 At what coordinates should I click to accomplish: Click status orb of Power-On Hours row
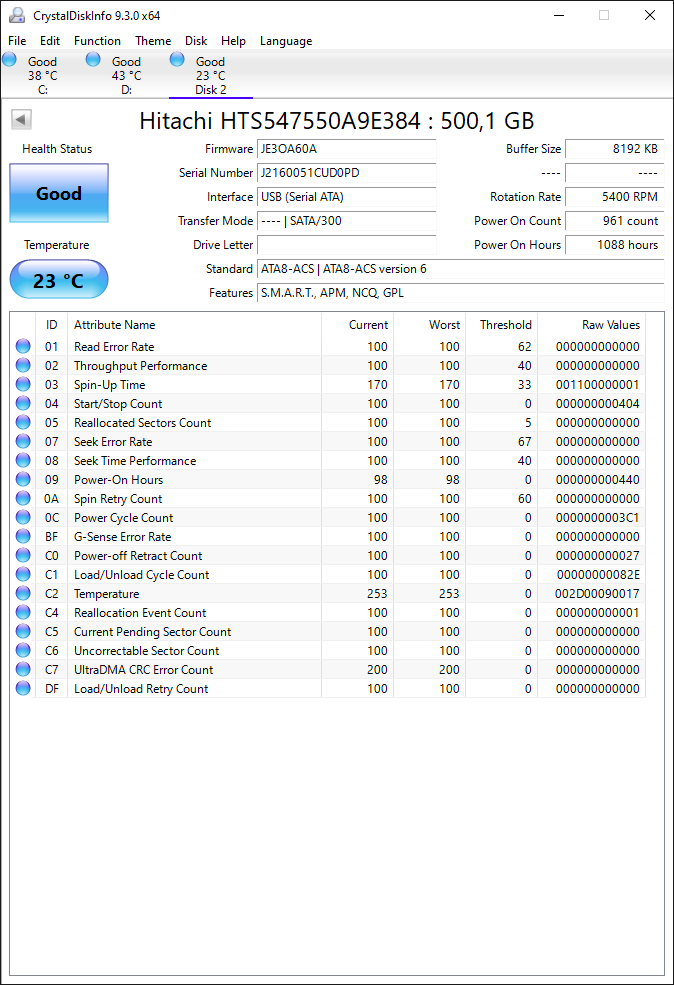(23, 479)
